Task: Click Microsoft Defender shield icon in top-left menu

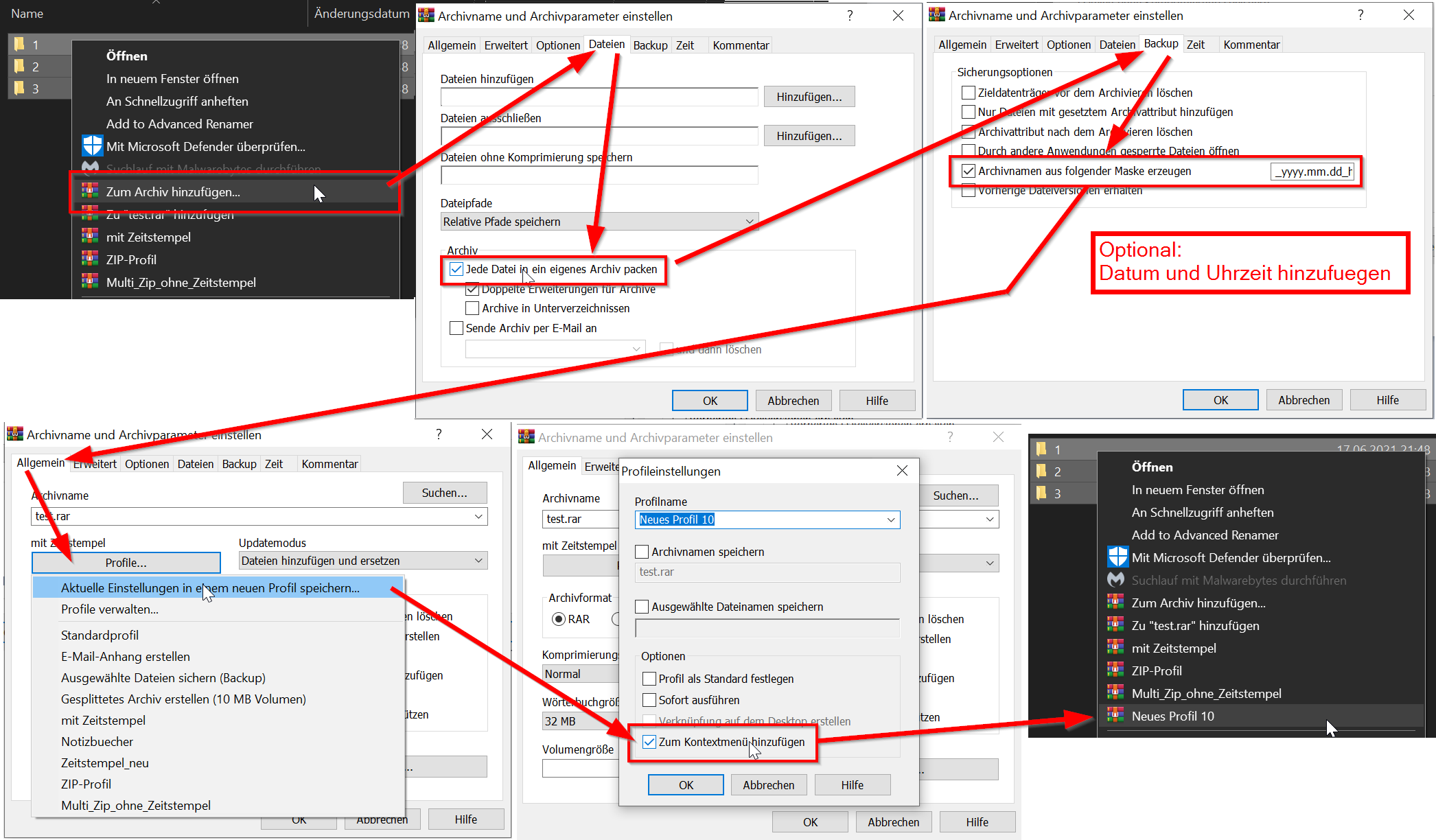Action: [x=92, y=146]
